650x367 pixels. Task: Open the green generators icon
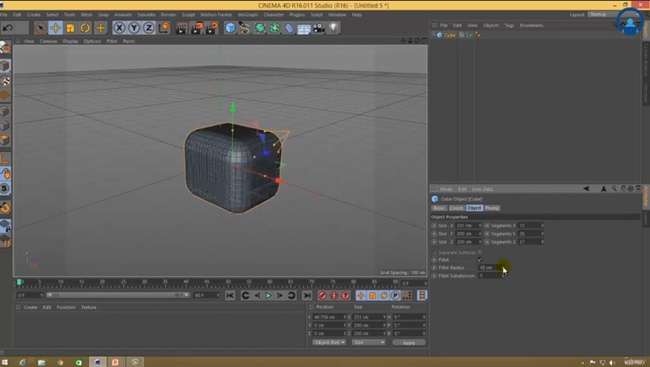tap(260, 28)
